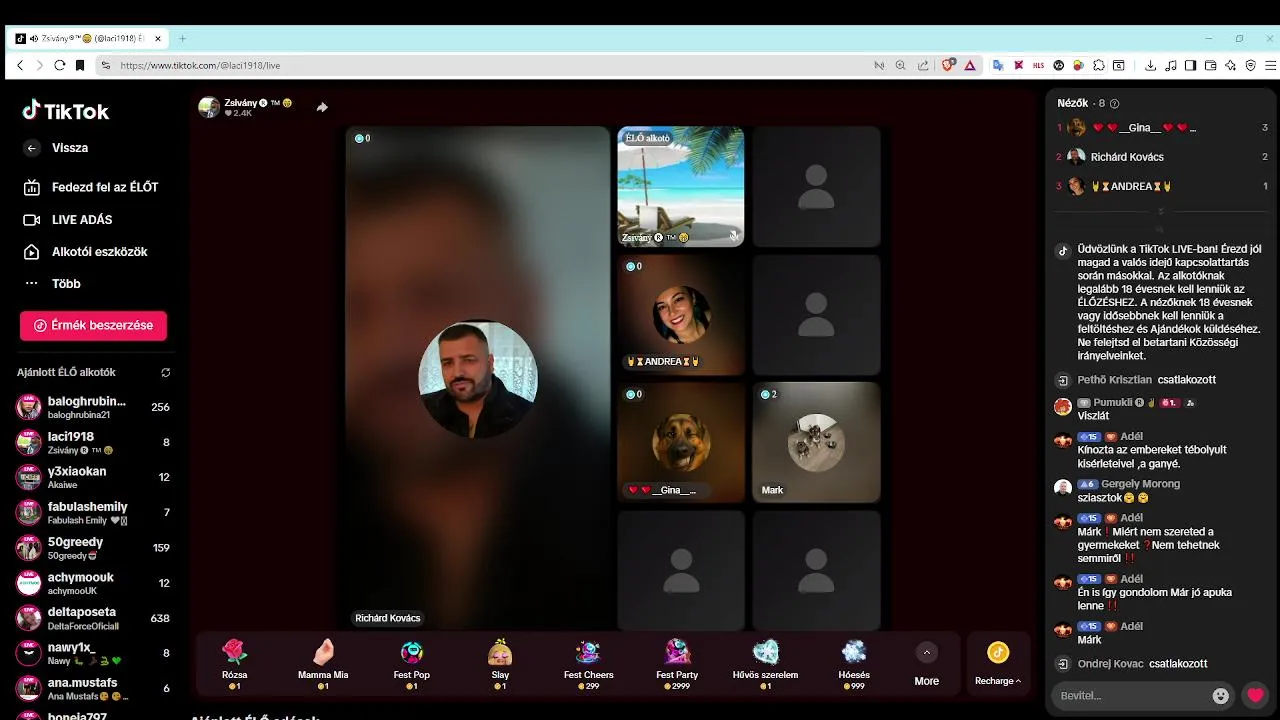Open the translate extension icon
This screenshot has width=1280, height=720.
pos(998,65)
